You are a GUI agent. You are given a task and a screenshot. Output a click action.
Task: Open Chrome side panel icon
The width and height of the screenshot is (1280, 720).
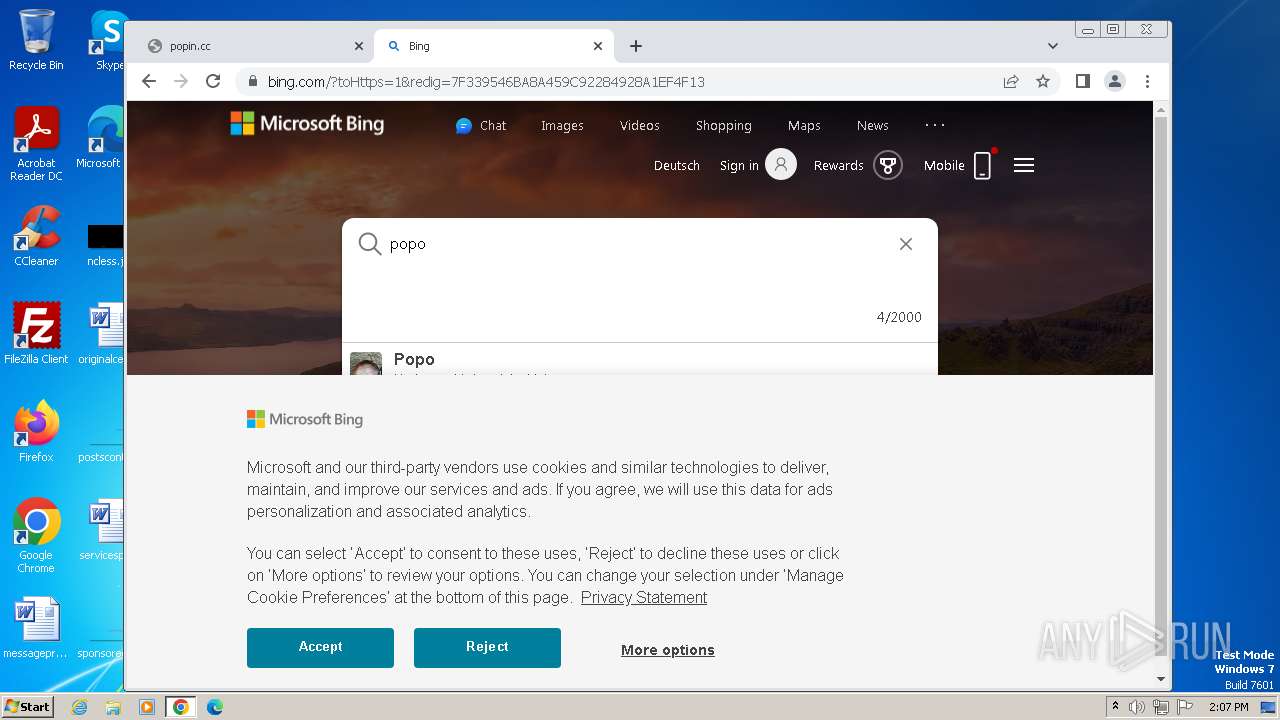1083,82
